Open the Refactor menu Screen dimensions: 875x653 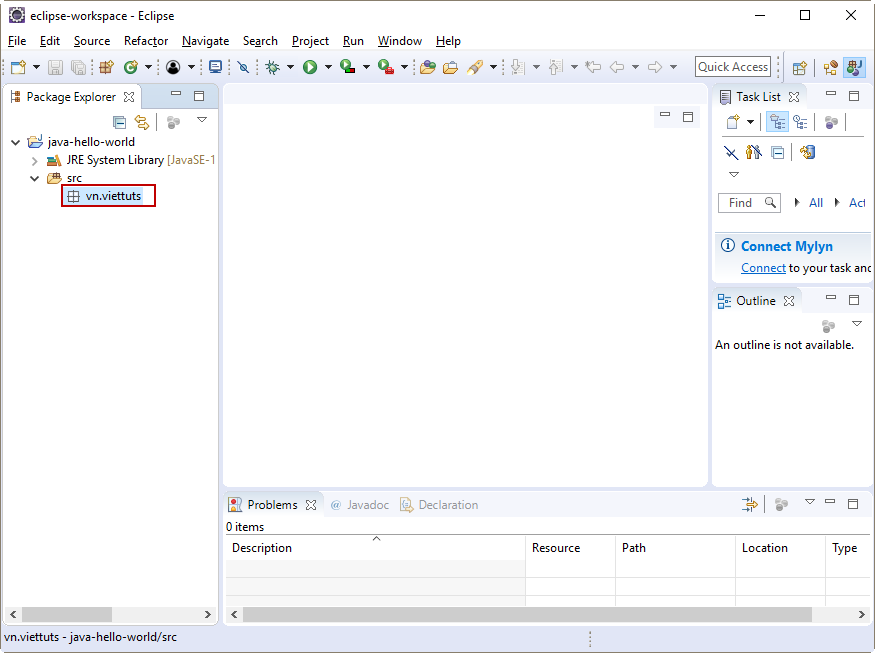[146, 41]
